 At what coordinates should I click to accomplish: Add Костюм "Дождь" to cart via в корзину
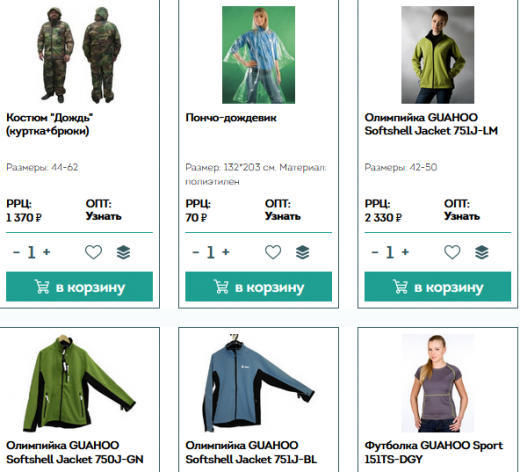point(79,287)
